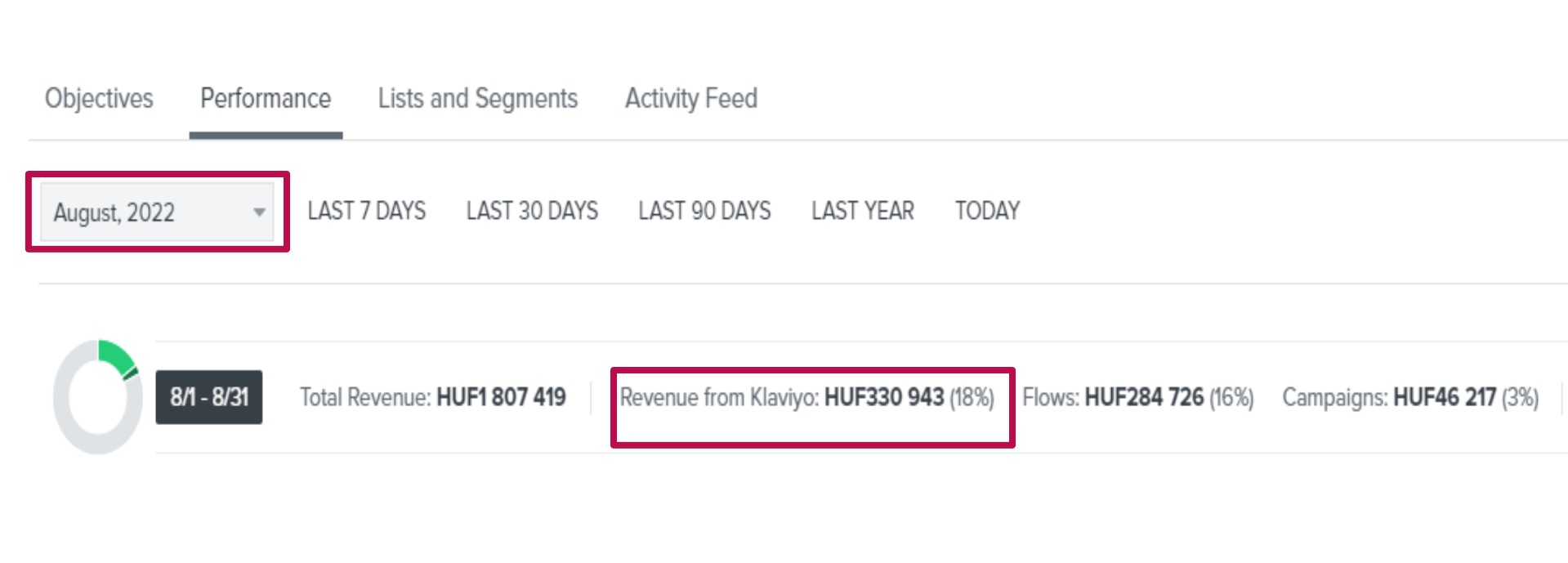Click the bright green donut segment

coord(114,355)
